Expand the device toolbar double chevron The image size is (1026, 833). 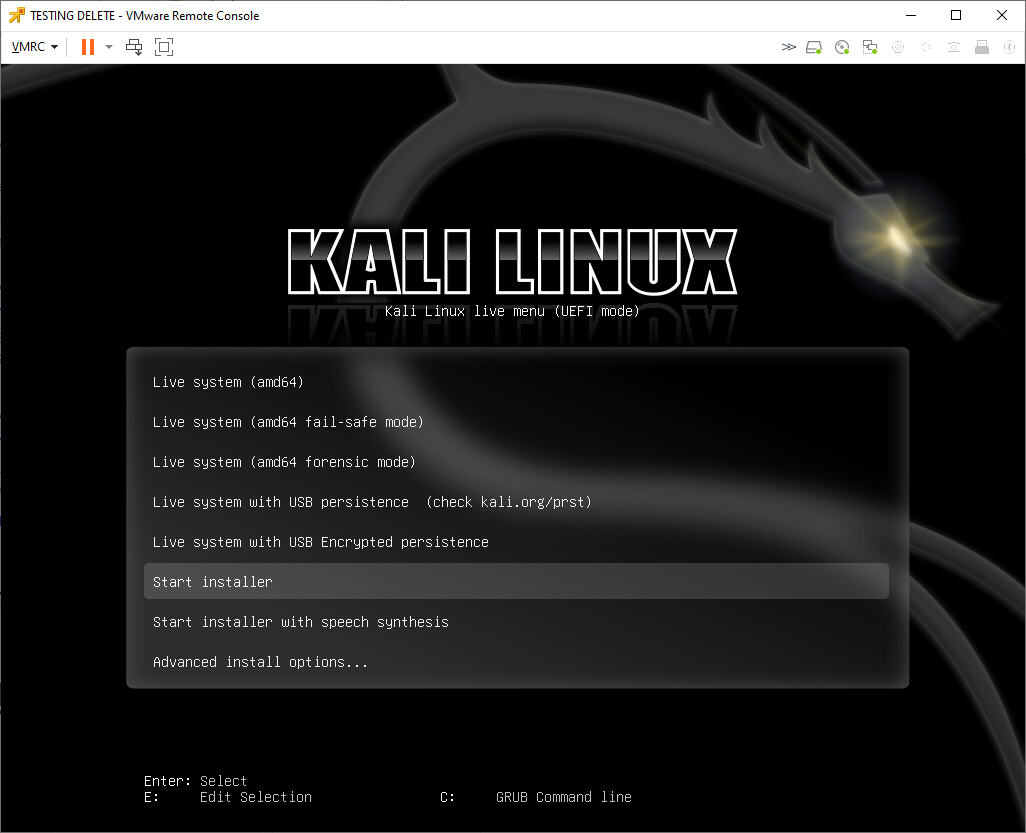[789, 47]
